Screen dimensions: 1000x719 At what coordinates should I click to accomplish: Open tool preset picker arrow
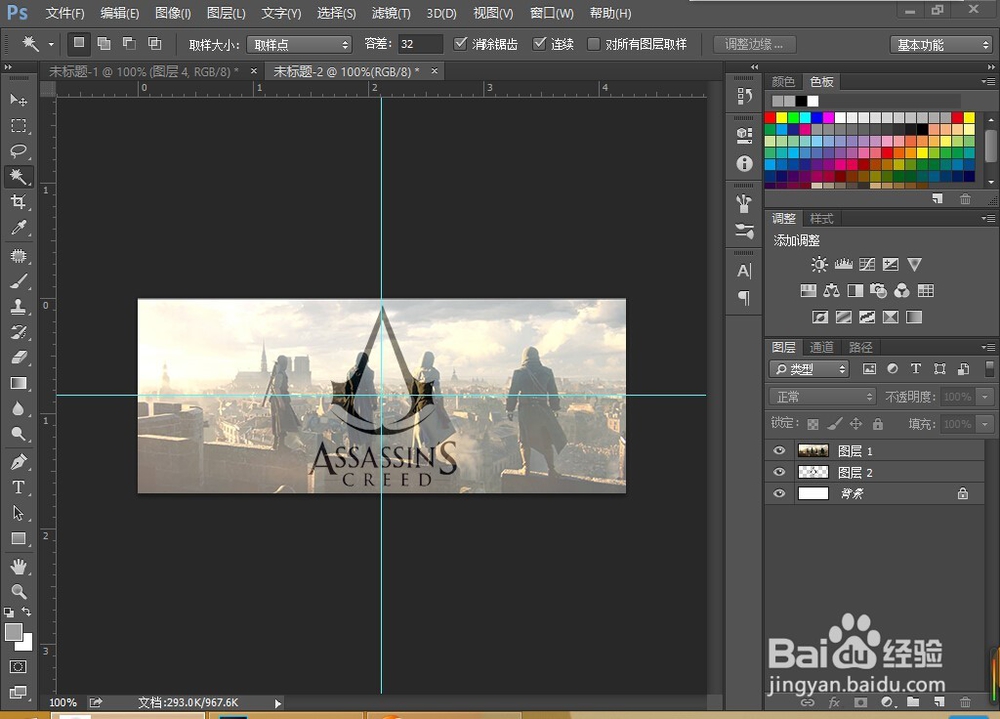pos(51,45)
